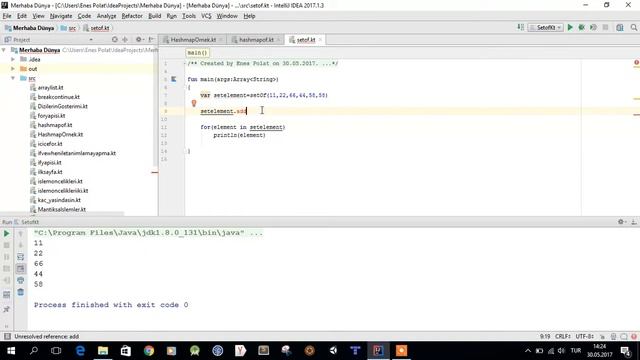The width and height of the screenshot is (640, 360).
Task: Collapse all in the Project panel
Action: point(125,40)
